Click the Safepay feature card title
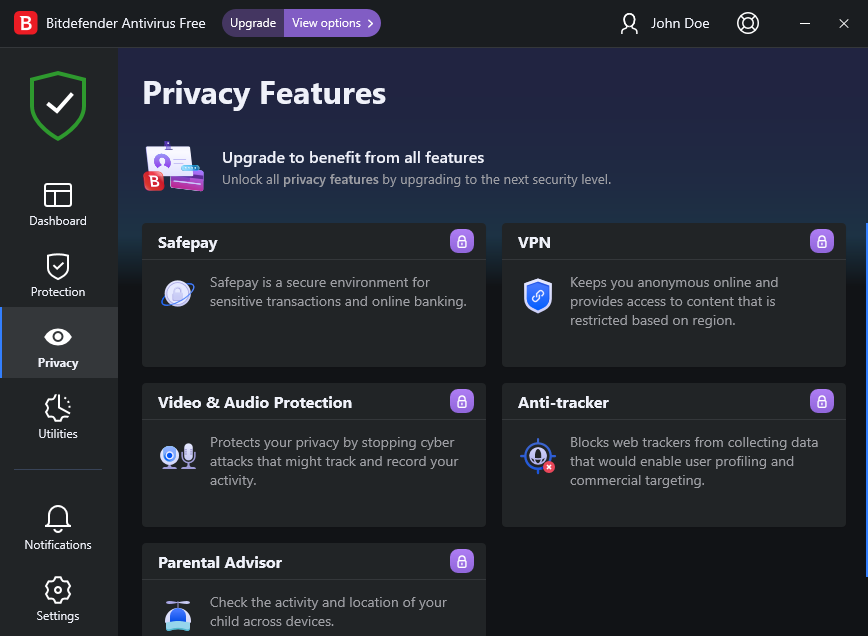Image resolution: width=868 pixels, height=636 pixels. [x=187, y=242]
